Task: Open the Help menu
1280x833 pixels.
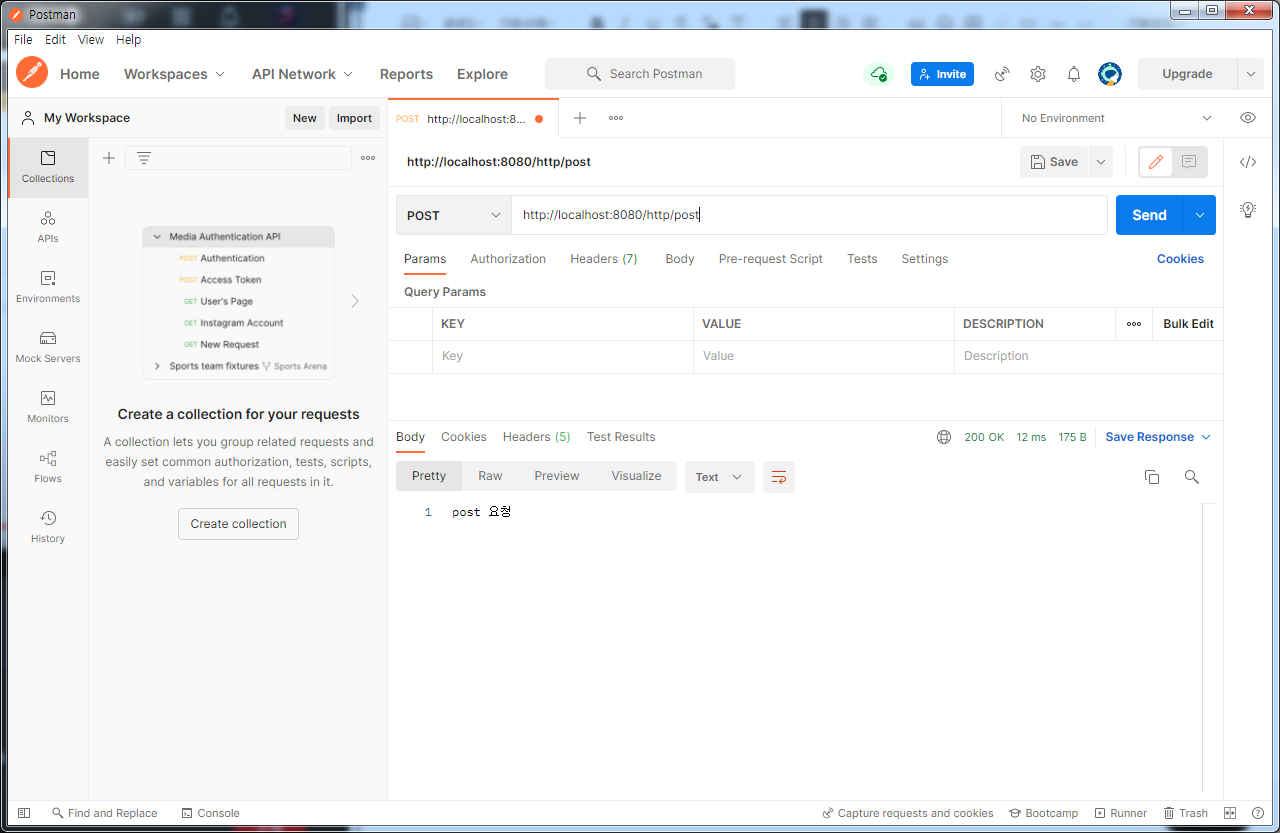Action: (128, 40)
